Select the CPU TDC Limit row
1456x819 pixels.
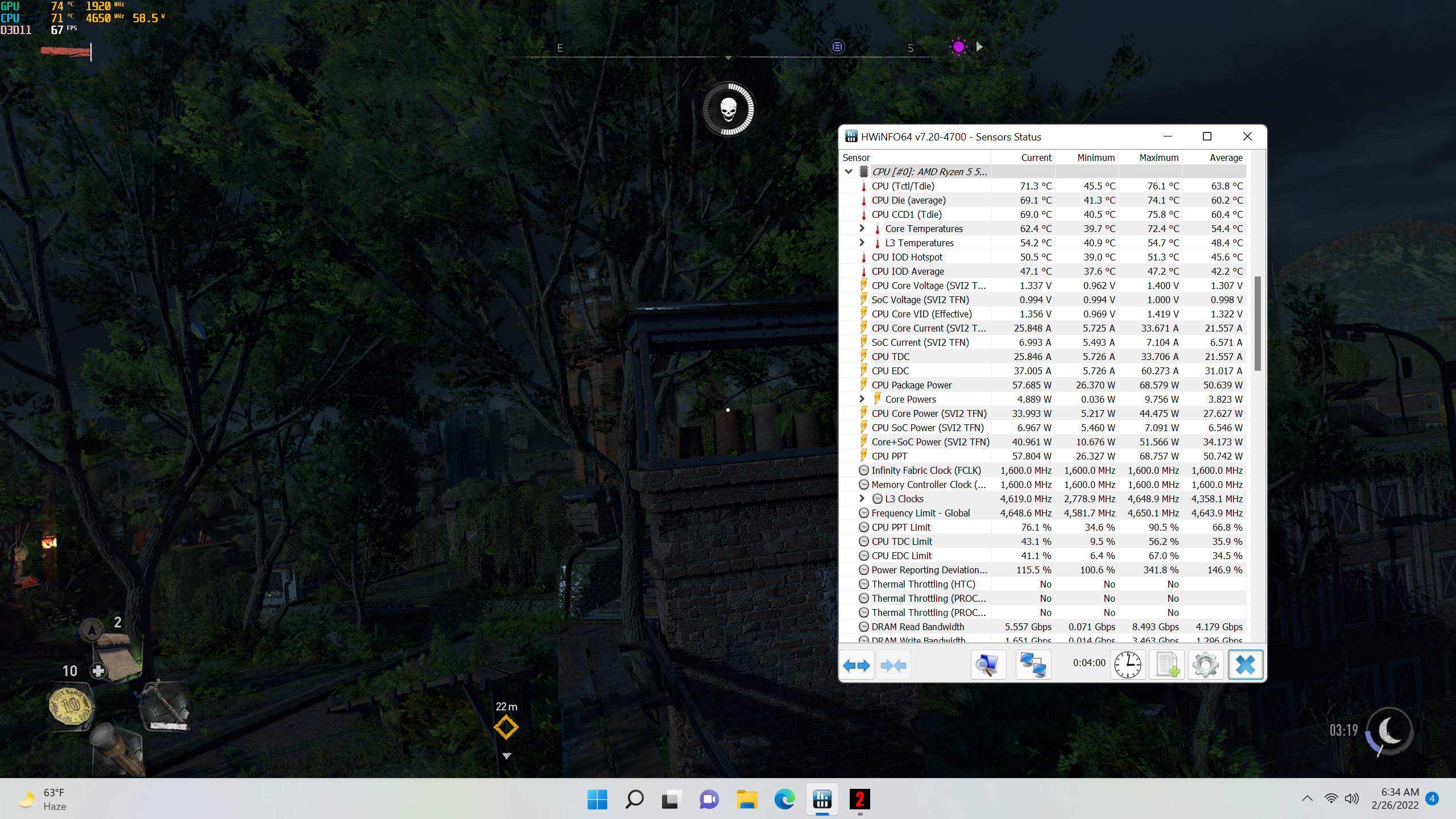(1043, 541)
